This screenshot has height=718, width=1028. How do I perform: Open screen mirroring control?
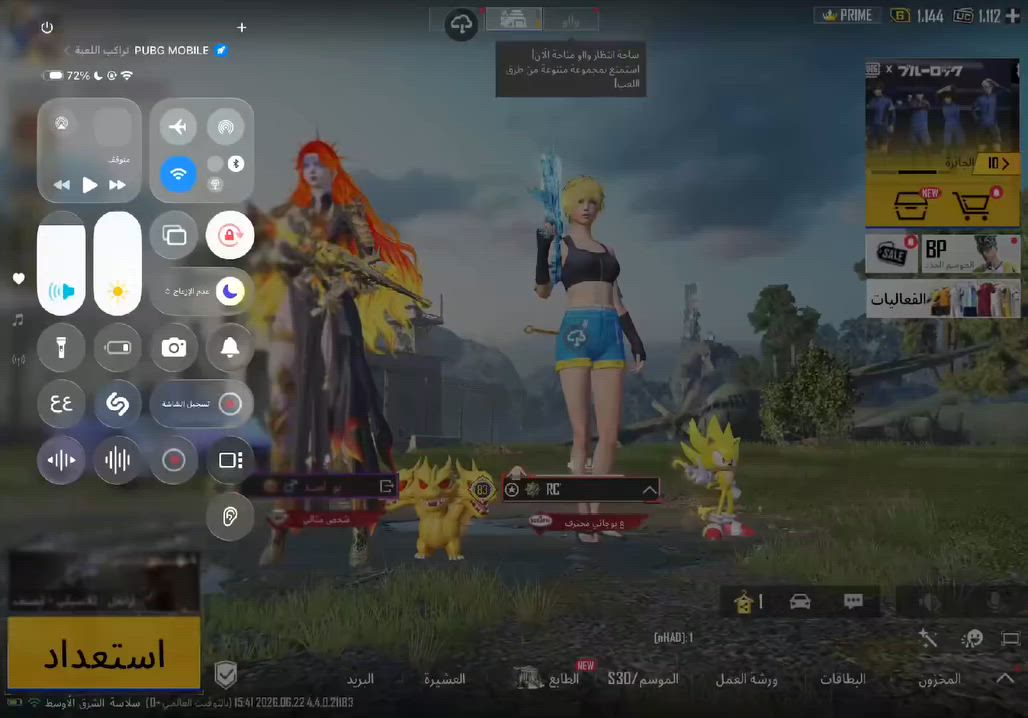(174, 235)
